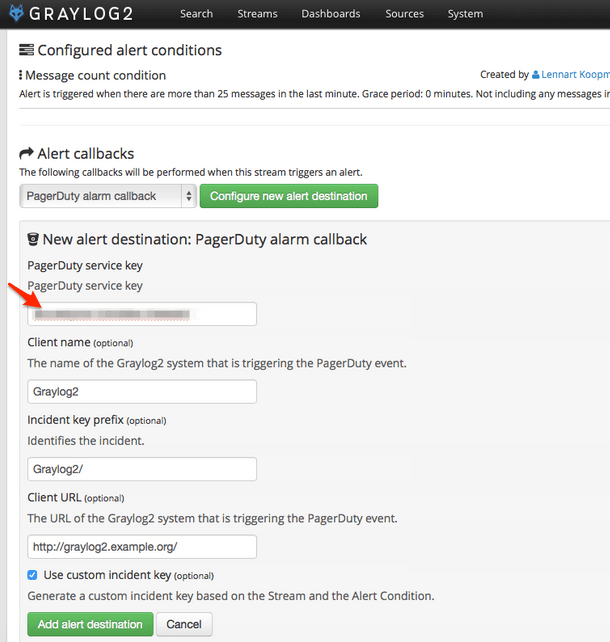Open the Search menu

point(196,14)
